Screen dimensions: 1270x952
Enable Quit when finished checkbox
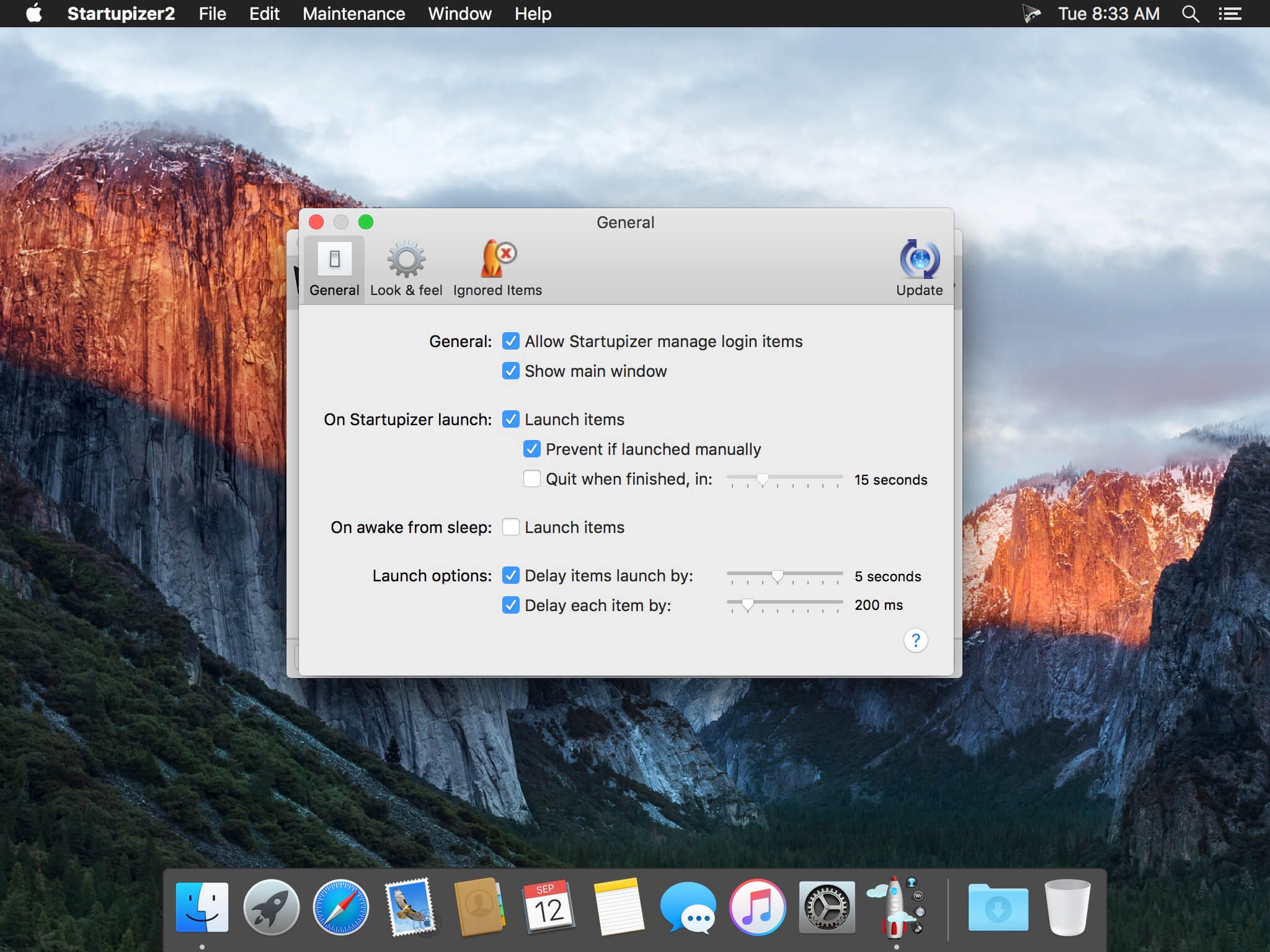pos(531,478)
